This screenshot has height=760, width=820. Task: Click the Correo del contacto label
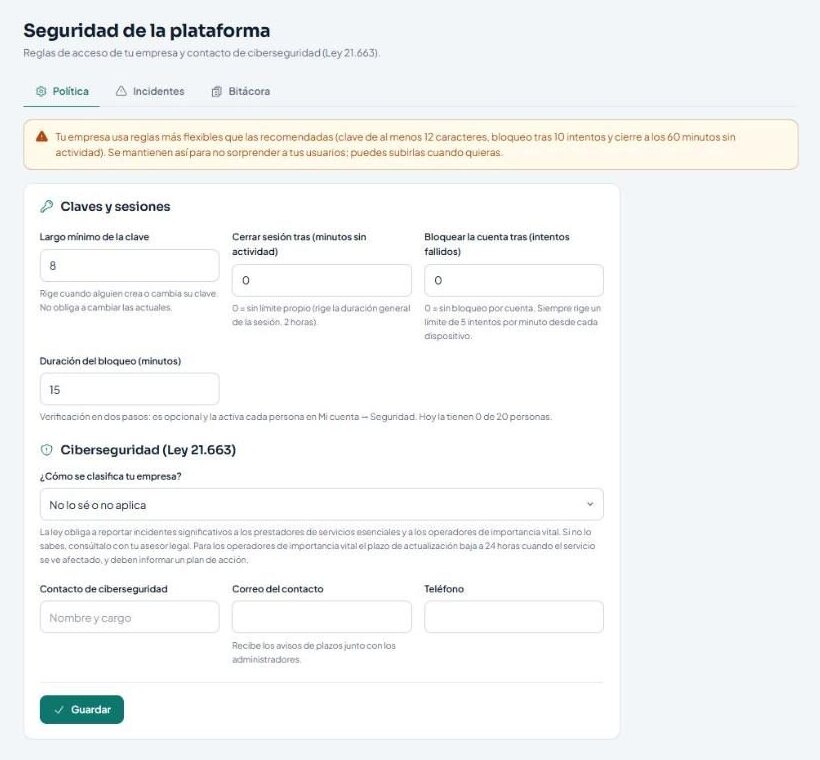[x=278, y=589]
